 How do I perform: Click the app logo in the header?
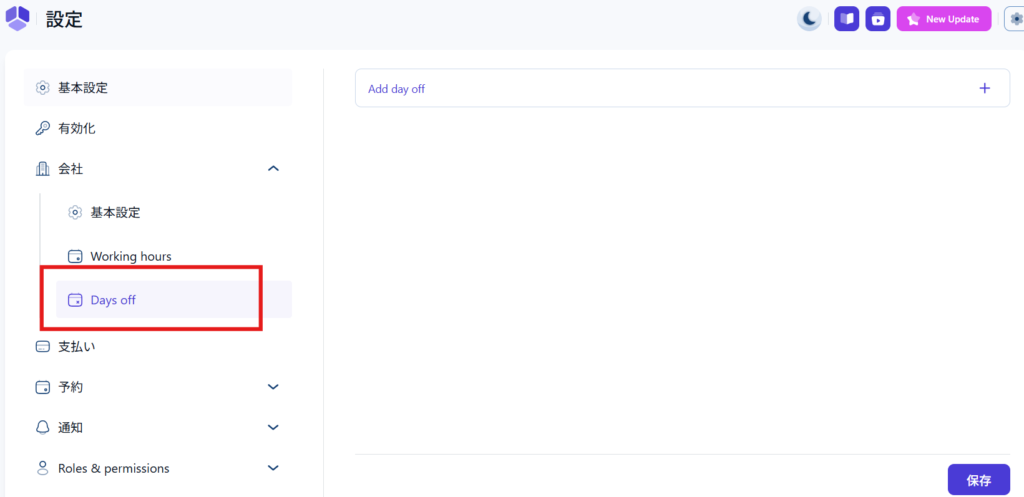(x=18, y=19)
